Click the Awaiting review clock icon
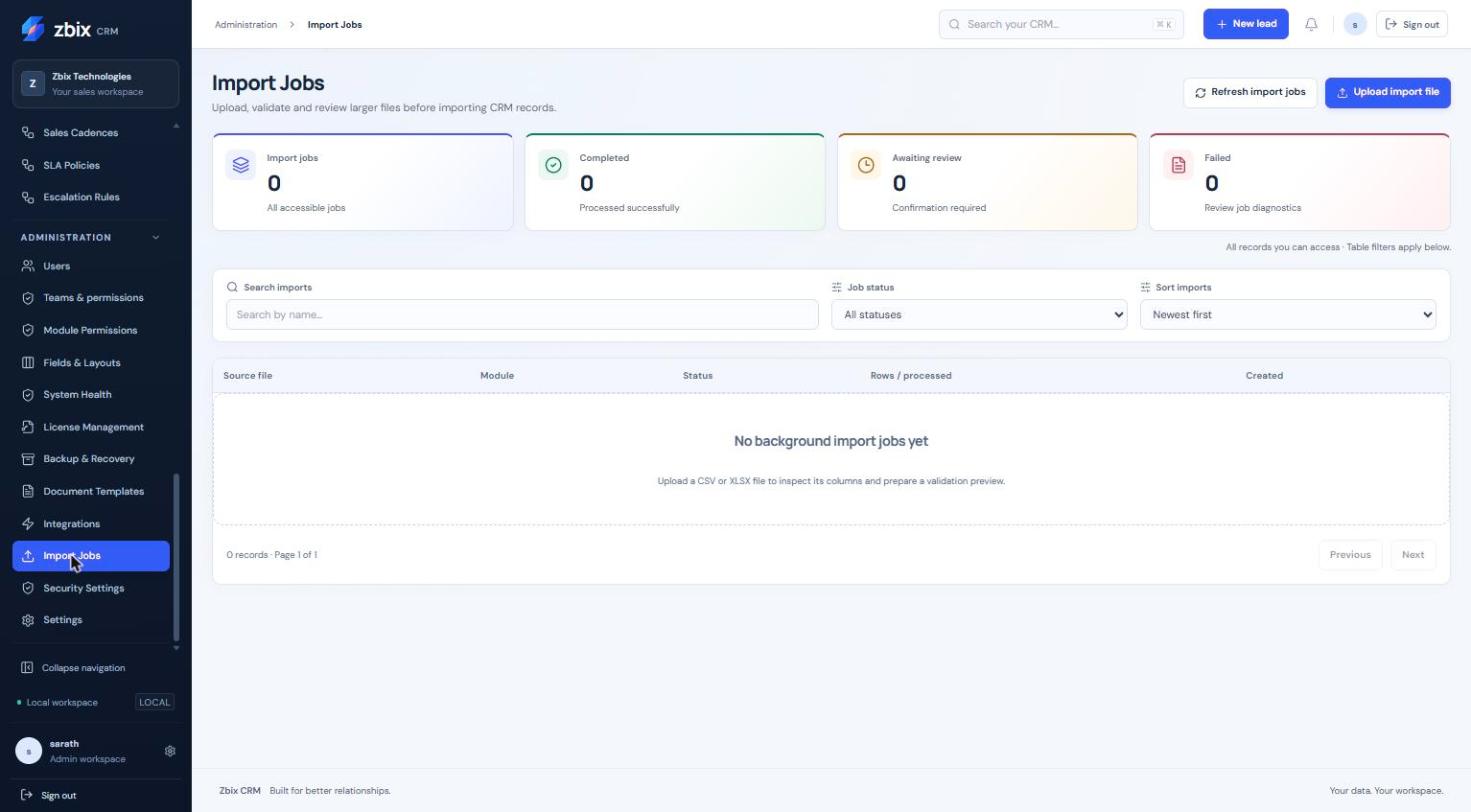1471x812 pixels. [x=866, y=165]
